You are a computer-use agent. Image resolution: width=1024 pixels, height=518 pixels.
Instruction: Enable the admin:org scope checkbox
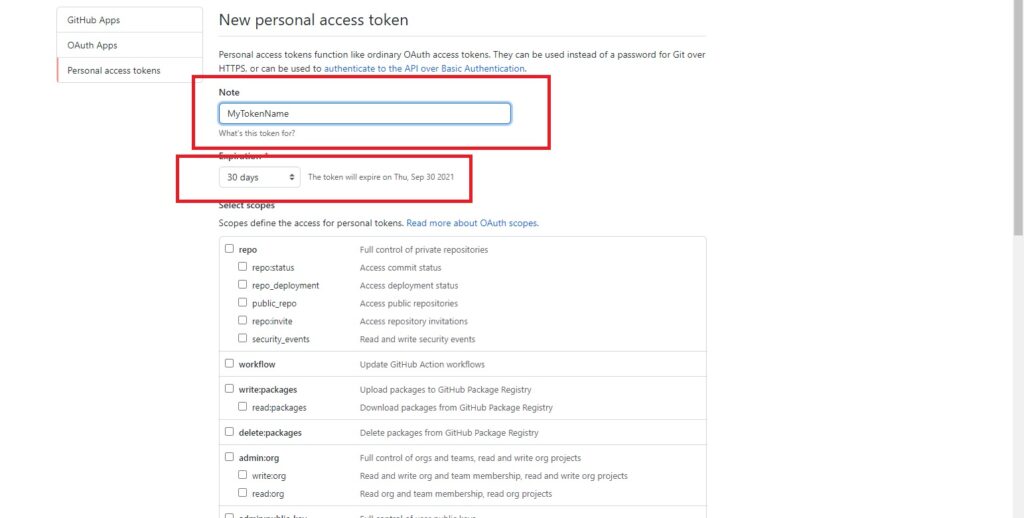pos(229,457)
